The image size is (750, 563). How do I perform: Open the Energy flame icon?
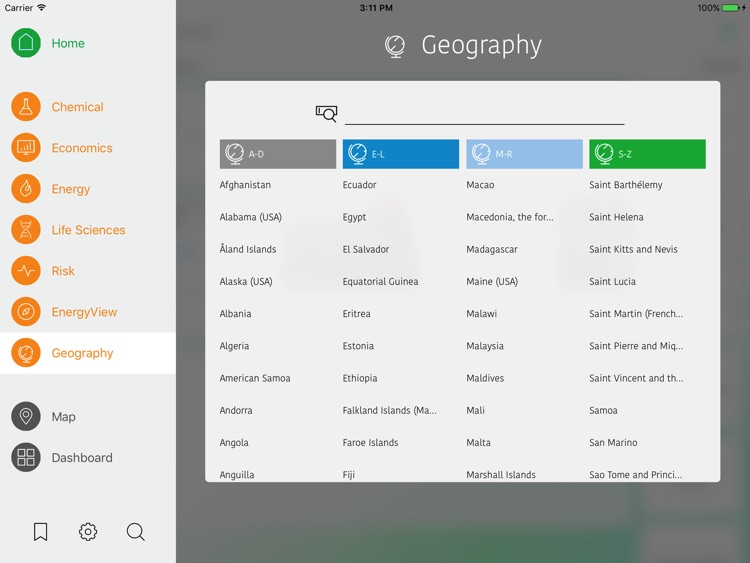tap(26, 189)
